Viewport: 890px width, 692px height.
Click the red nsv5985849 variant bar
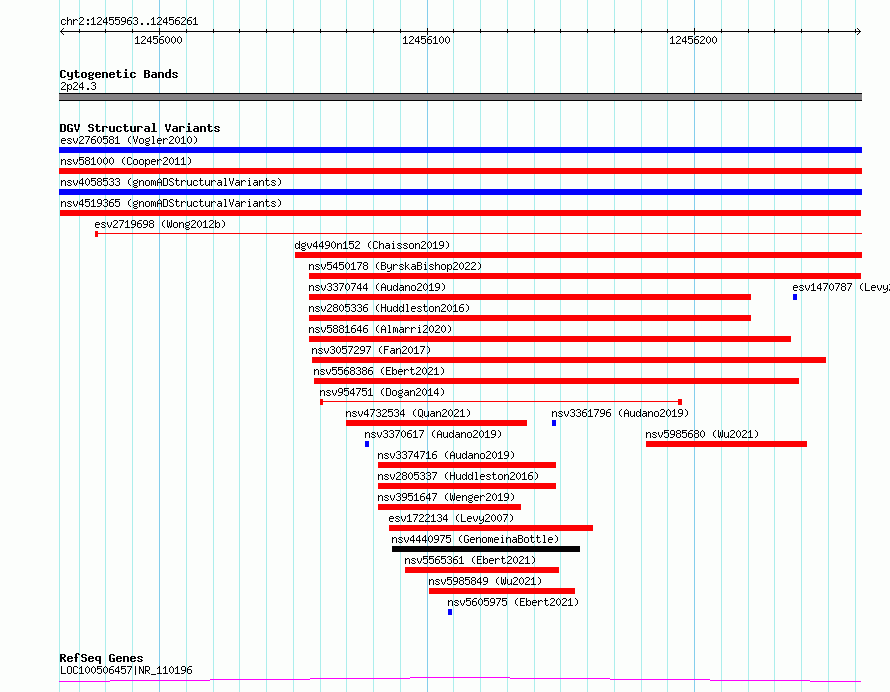click(502, 591)
